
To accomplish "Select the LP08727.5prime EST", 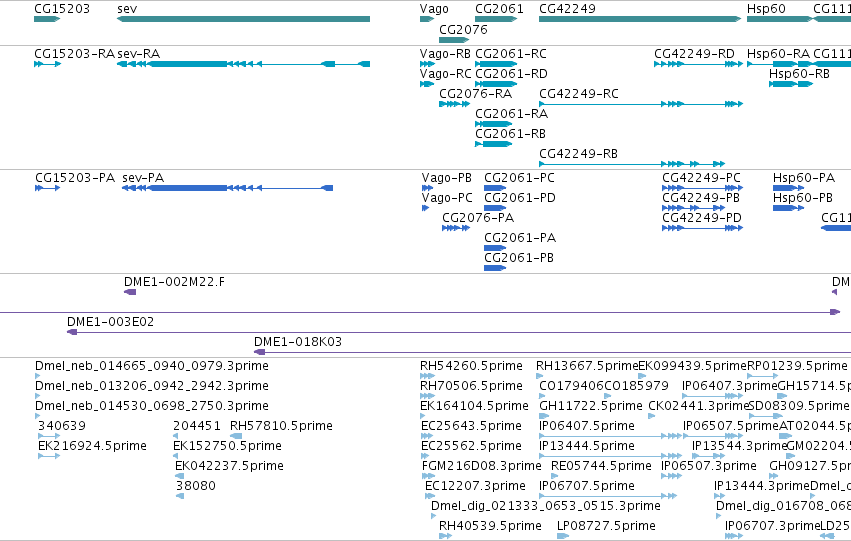I will tap(563, 536).
